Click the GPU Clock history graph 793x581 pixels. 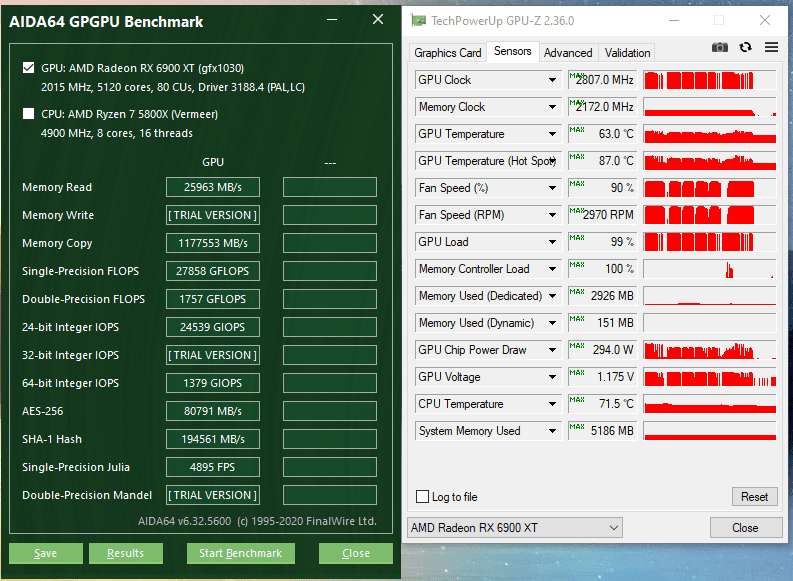pos(710,80)
